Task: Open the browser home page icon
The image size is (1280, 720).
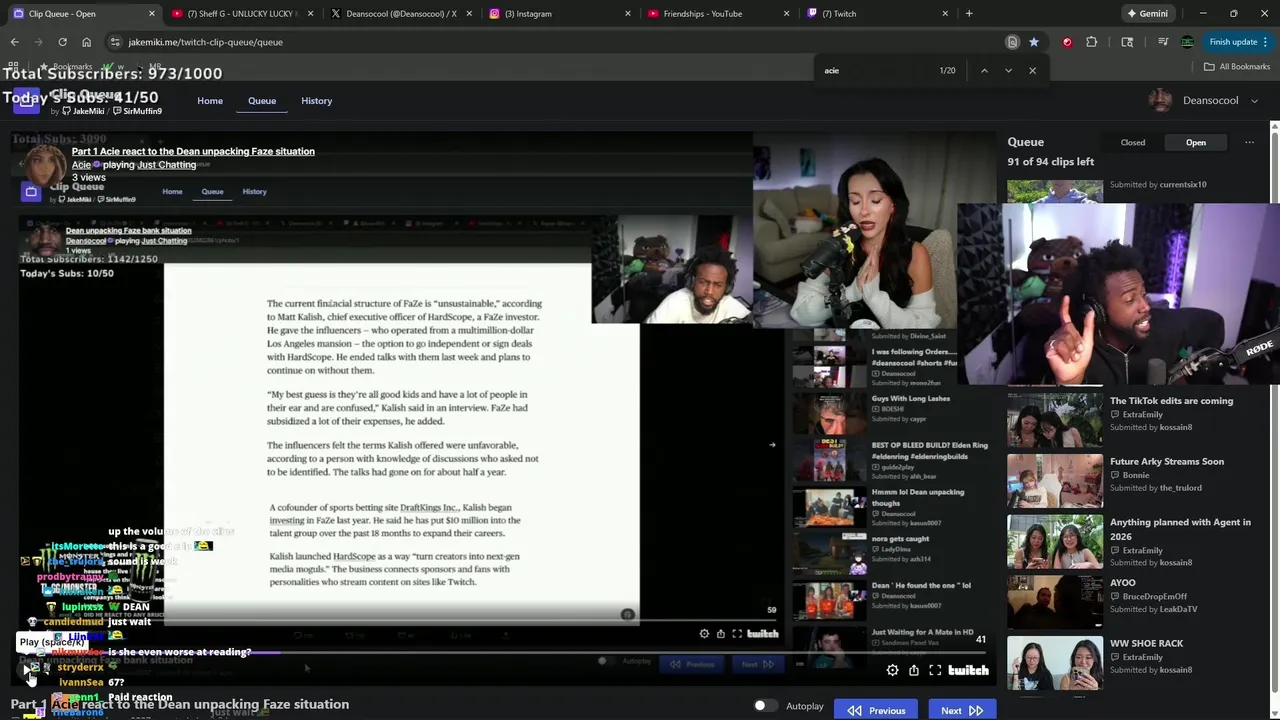Action: 86,42
